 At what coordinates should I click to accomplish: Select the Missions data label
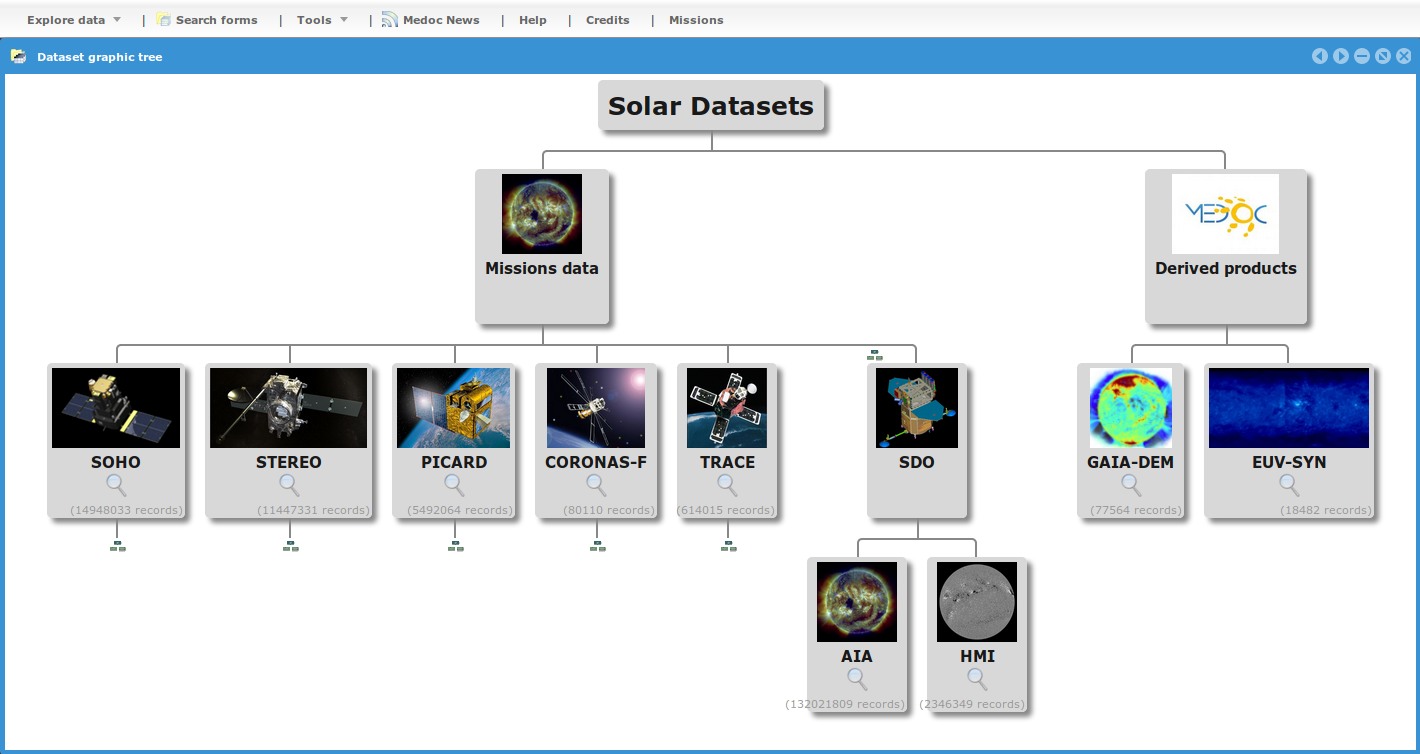pyautogui.click(x=542, y=268)
